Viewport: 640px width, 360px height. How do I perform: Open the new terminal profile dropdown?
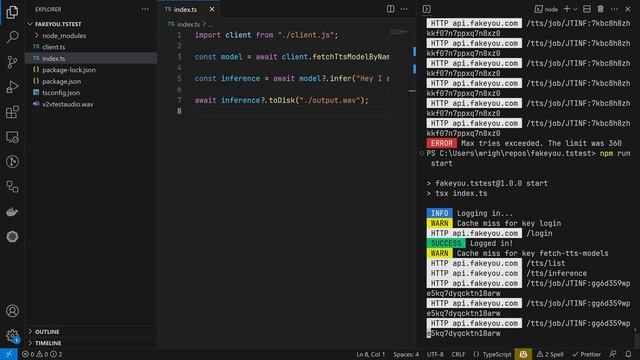(575, 9)
